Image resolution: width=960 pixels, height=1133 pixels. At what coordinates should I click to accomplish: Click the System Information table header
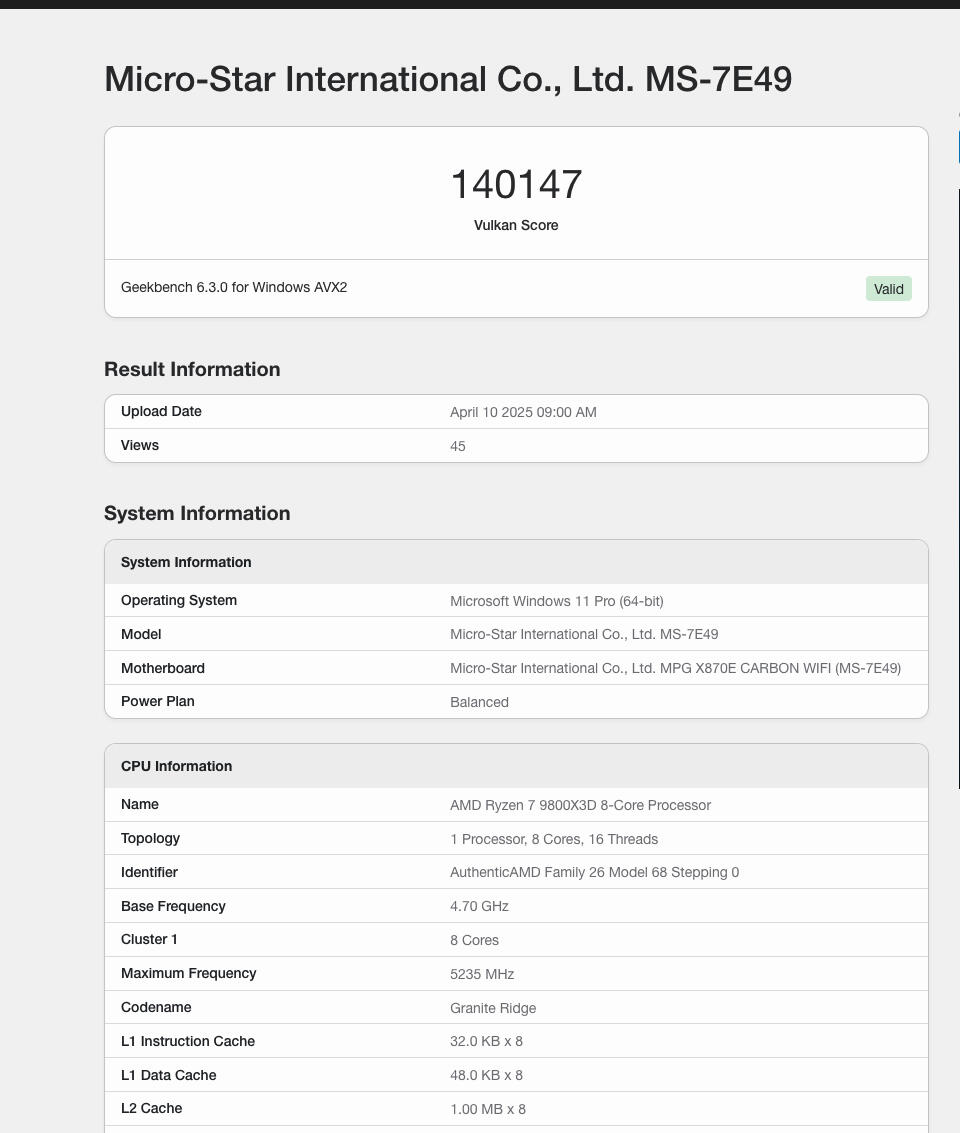[x=516, y=562]
